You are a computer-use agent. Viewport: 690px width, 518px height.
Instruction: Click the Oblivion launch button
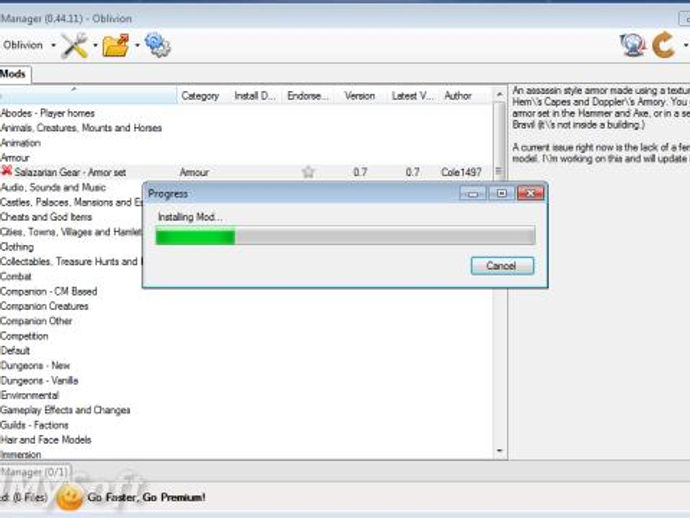(x=22, y=45)
